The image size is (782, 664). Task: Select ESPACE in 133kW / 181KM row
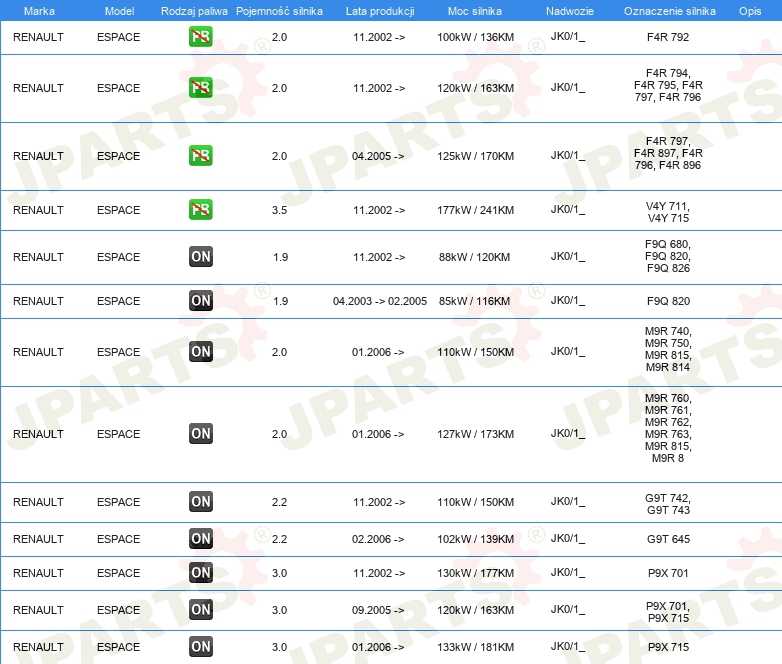pyautogui.click(x=118, y=647)
